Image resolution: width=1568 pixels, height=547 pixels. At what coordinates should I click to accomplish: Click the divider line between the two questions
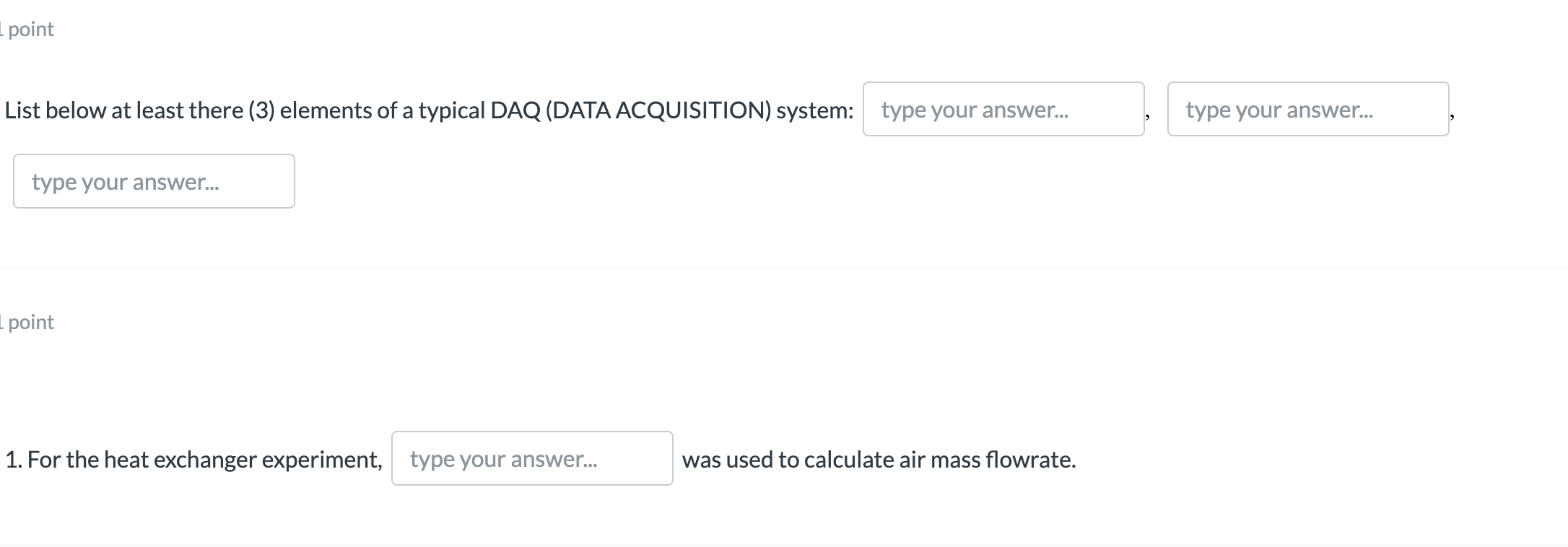click(784, 268)
